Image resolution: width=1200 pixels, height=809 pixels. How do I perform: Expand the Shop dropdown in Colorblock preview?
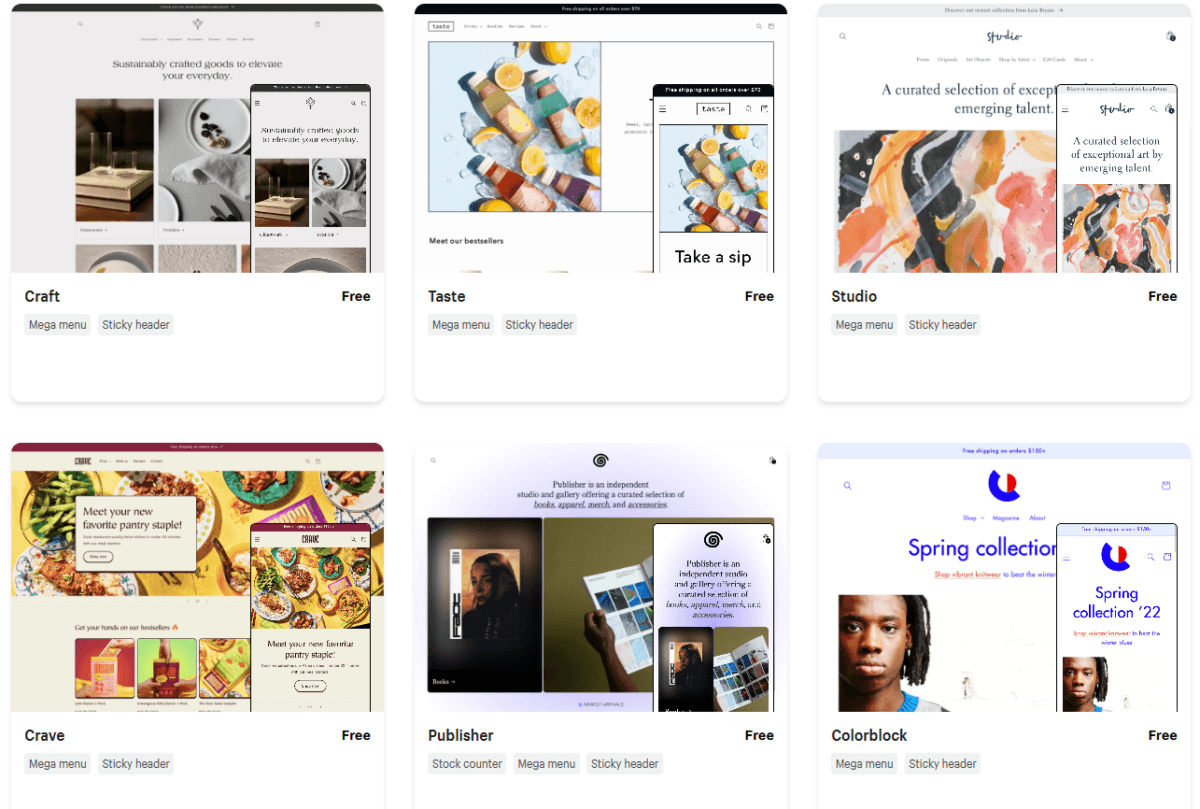click(x=973, y=518)
